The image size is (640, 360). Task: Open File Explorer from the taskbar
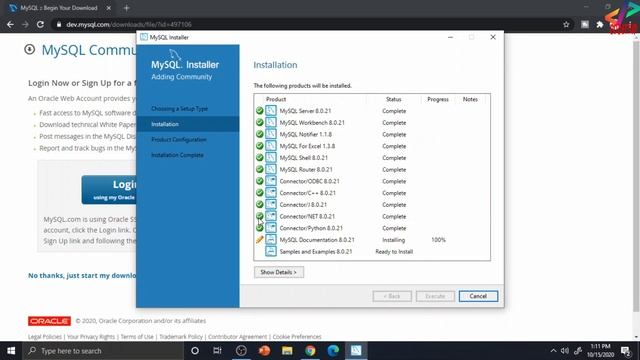tap(287, 351)
